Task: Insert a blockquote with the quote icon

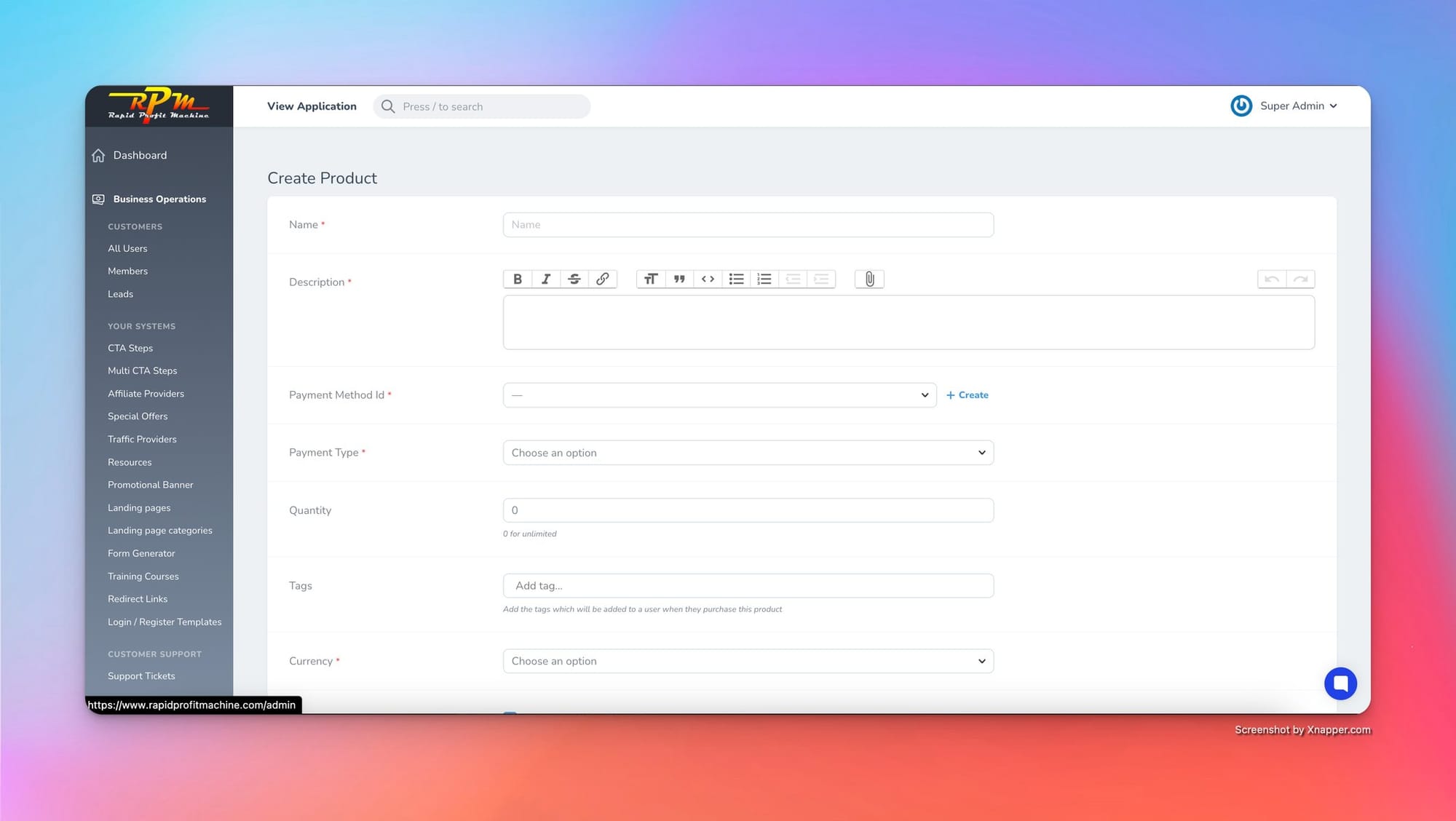Action: [x=679, y=279]
